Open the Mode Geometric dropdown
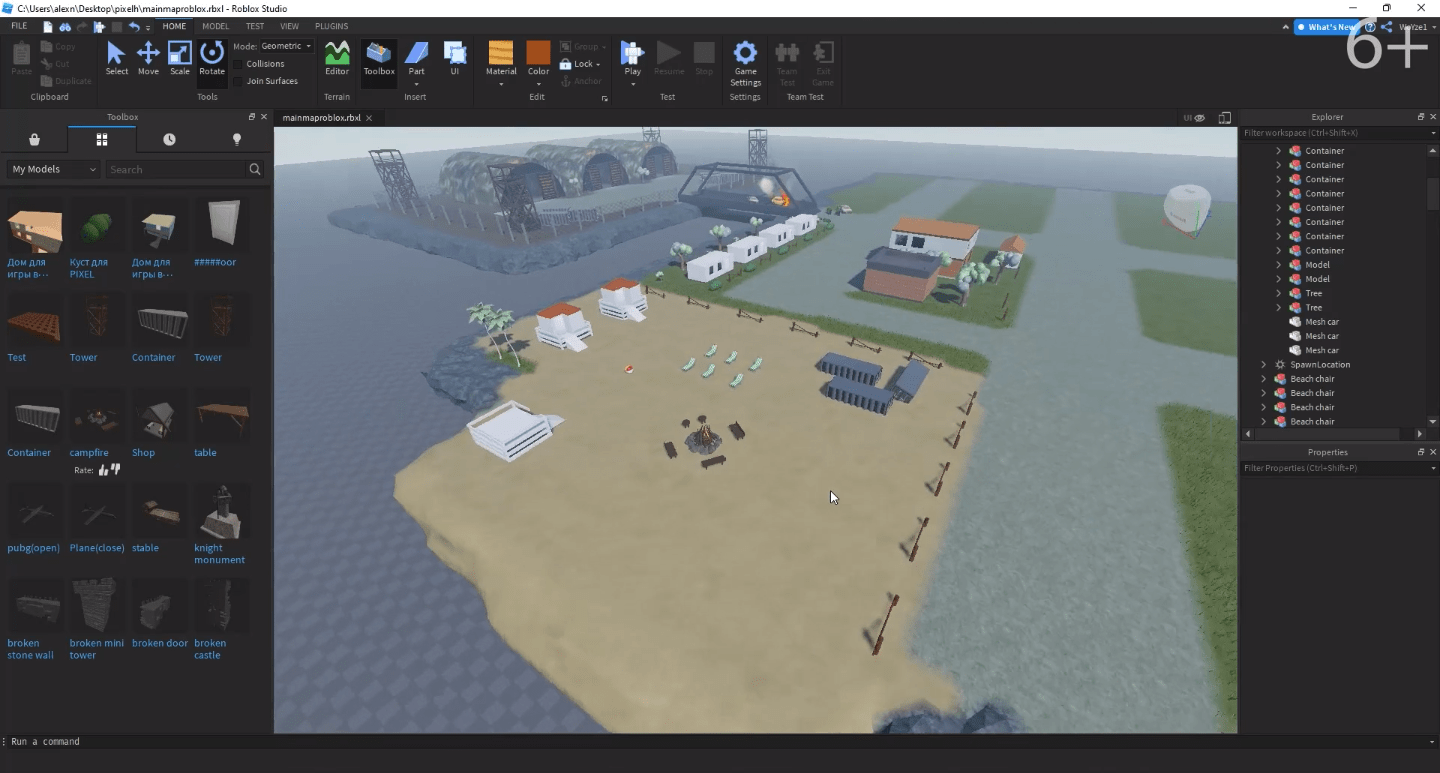Image resolution: width=1440 pixels, height=773 pixels. click(x=287, y=46)
